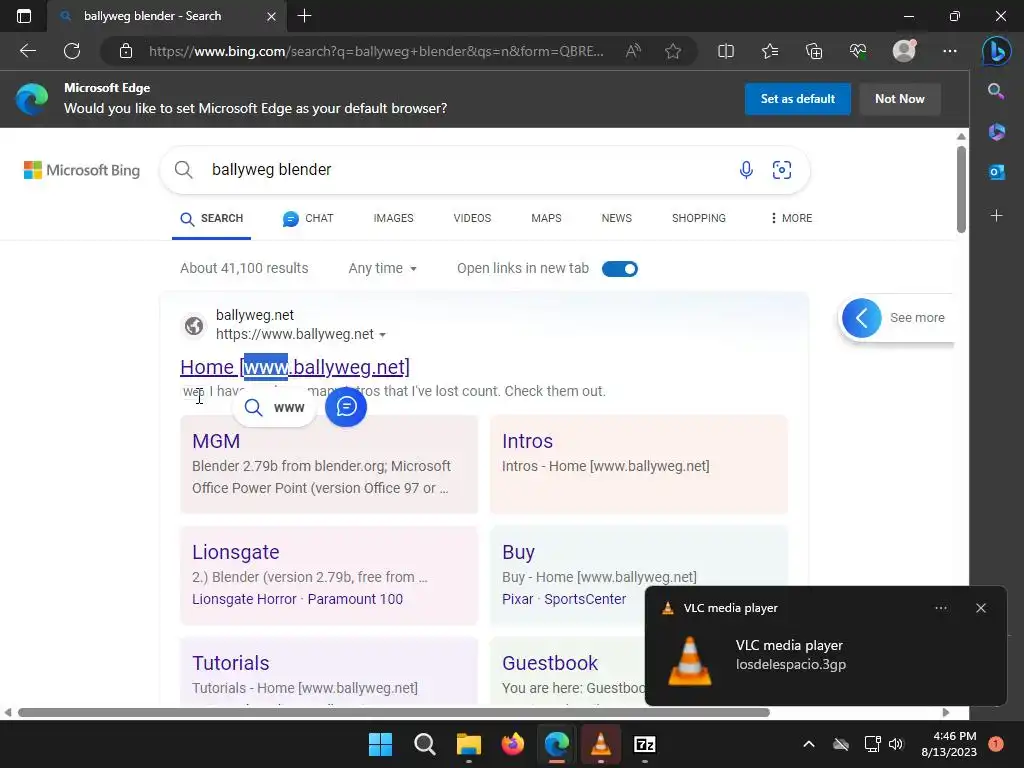Expand dropdown arrow beside ballyweg.net URL
1024x768 pixels.
point(383,334)
